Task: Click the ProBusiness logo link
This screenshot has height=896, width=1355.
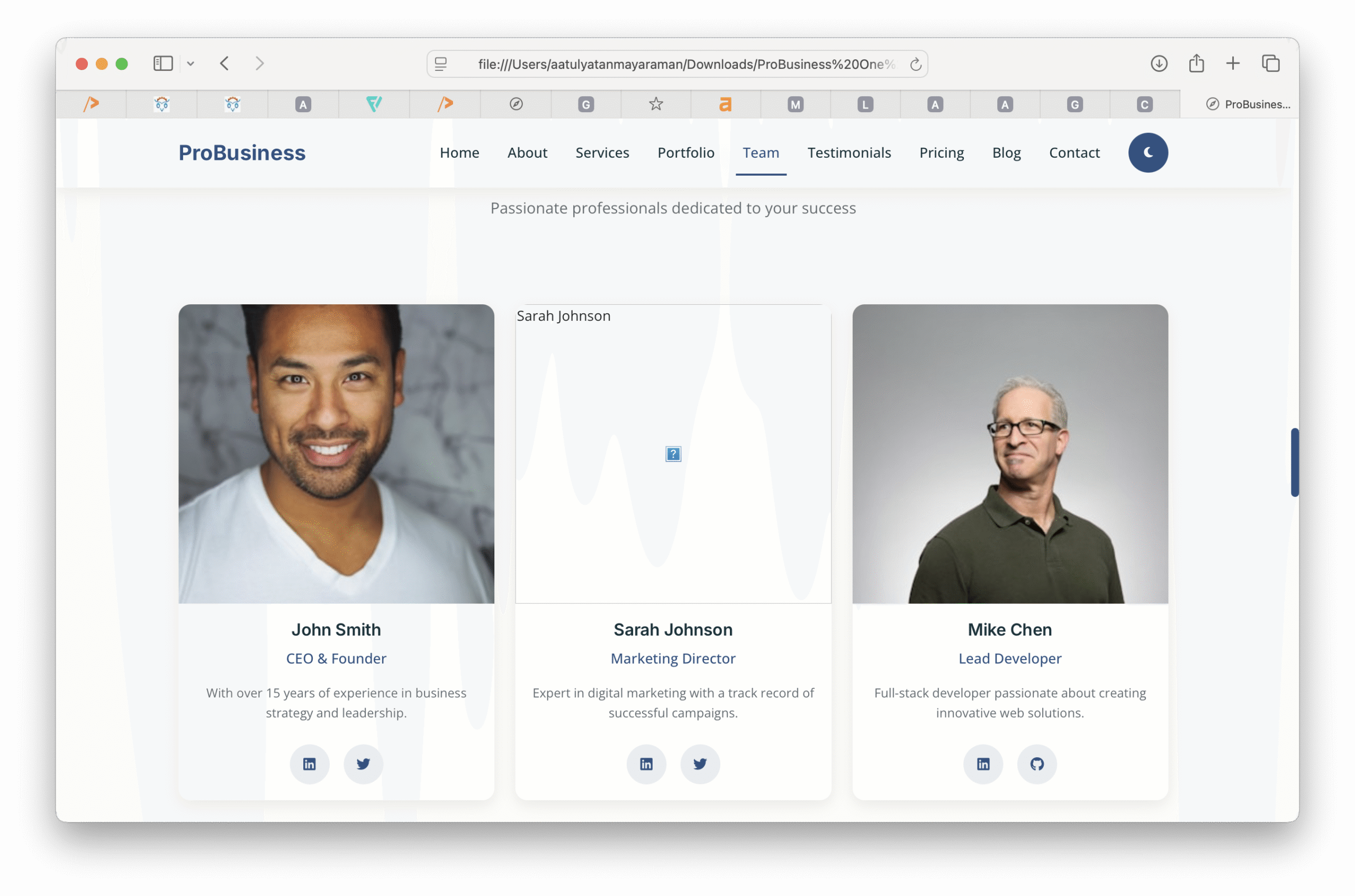Action: click(x=242, y=152)
